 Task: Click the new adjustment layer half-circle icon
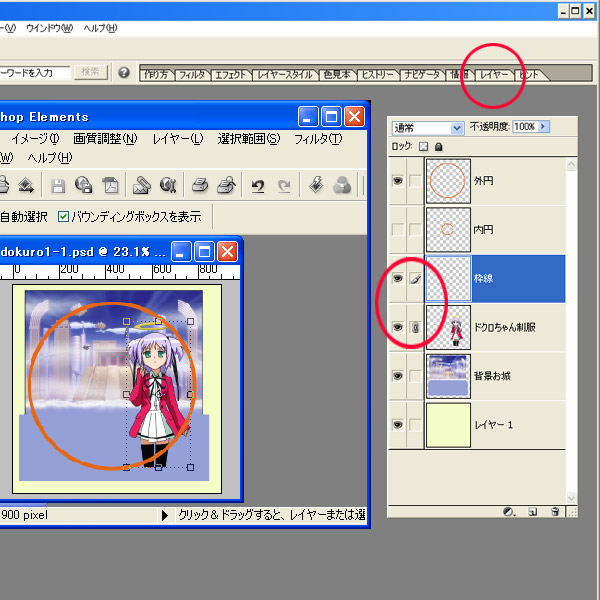(509, 512)
